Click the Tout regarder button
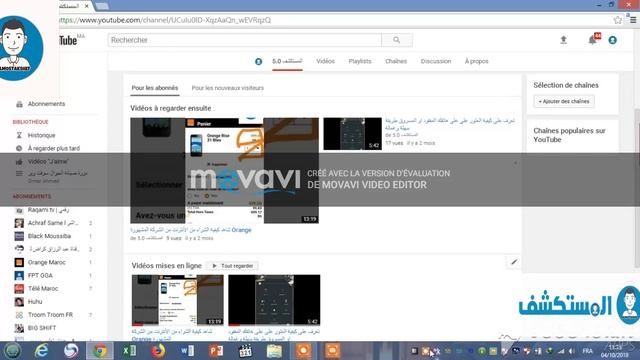The width and height of the screenshot is (640, 360). pyautogui.click(x=232, y=266)
